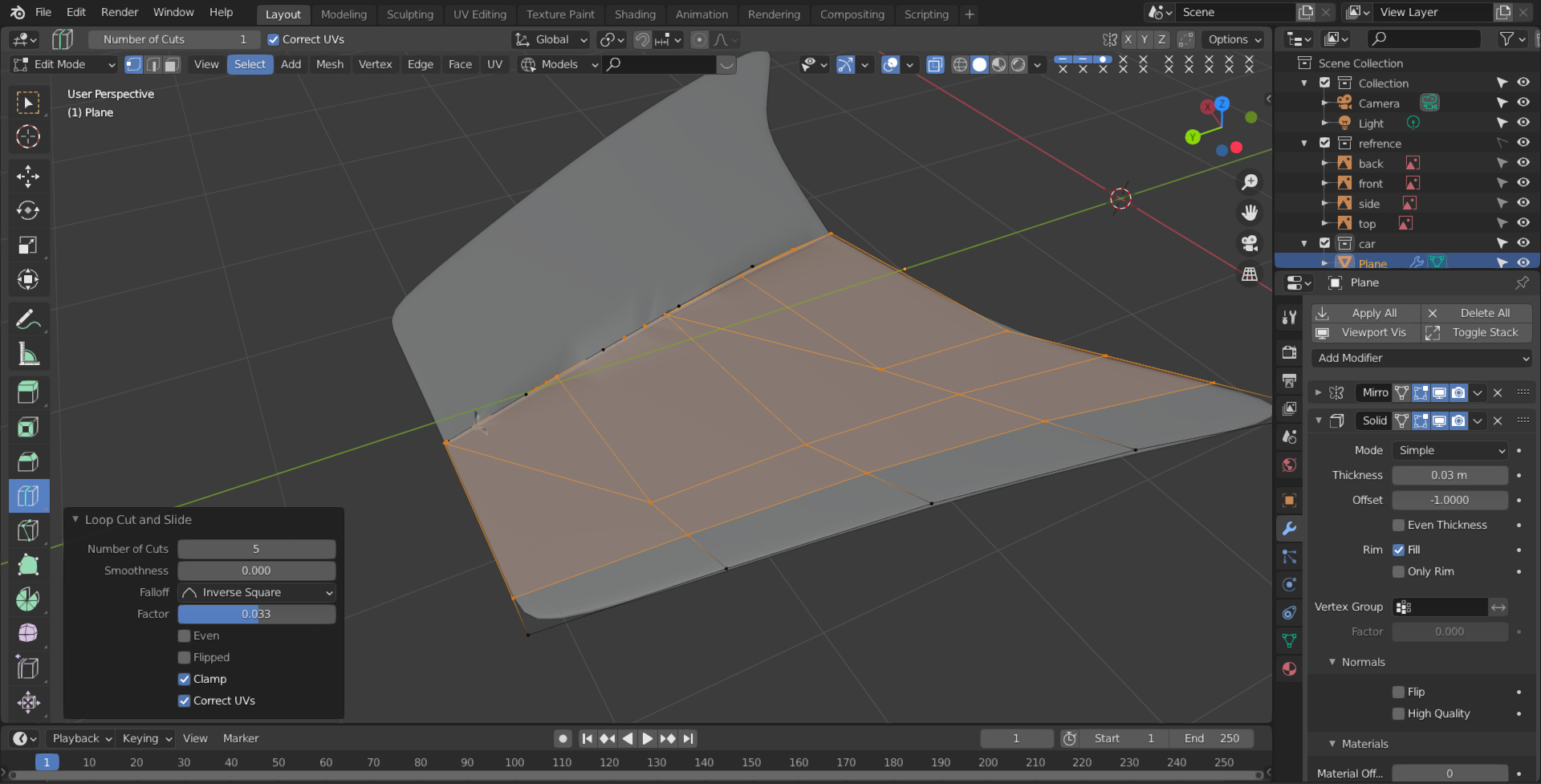Open the Modifier properties wrench tab
The width and height of the screenshot is (1541, 784).
1289,529
